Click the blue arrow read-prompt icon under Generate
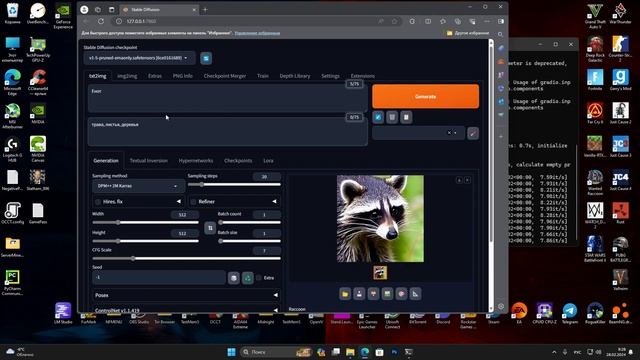 [378, 118]
